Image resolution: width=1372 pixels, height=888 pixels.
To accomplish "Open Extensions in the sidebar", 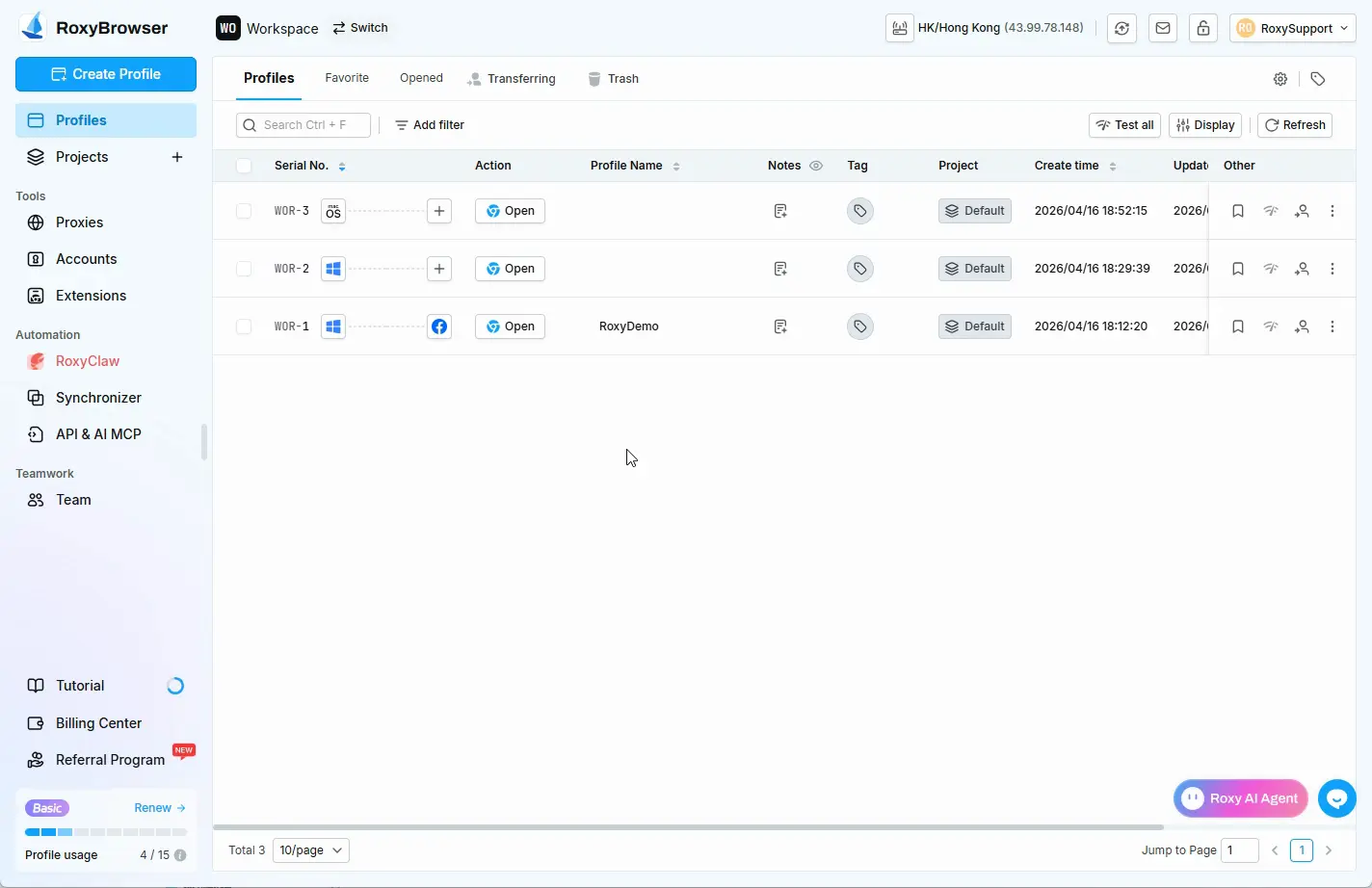I will pyautogui.click(x=106, y=296).
